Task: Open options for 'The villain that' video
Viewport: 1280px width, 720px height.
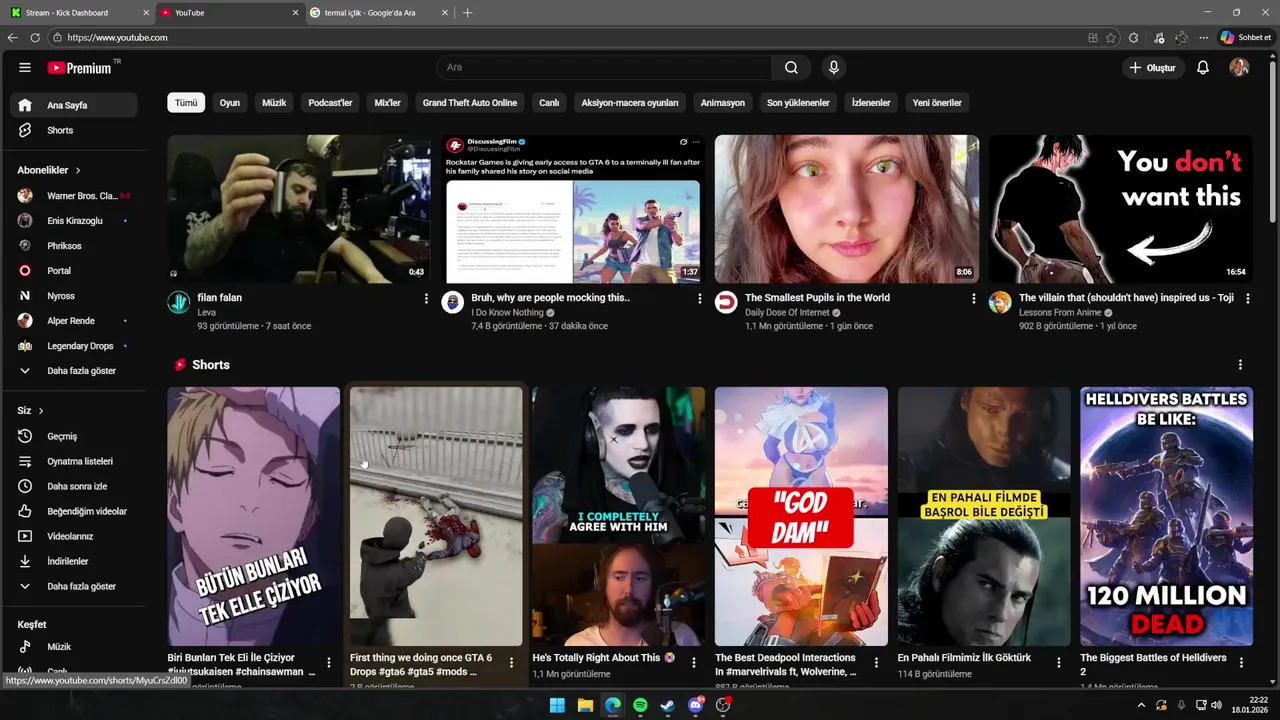Action: coord(1248,298)
